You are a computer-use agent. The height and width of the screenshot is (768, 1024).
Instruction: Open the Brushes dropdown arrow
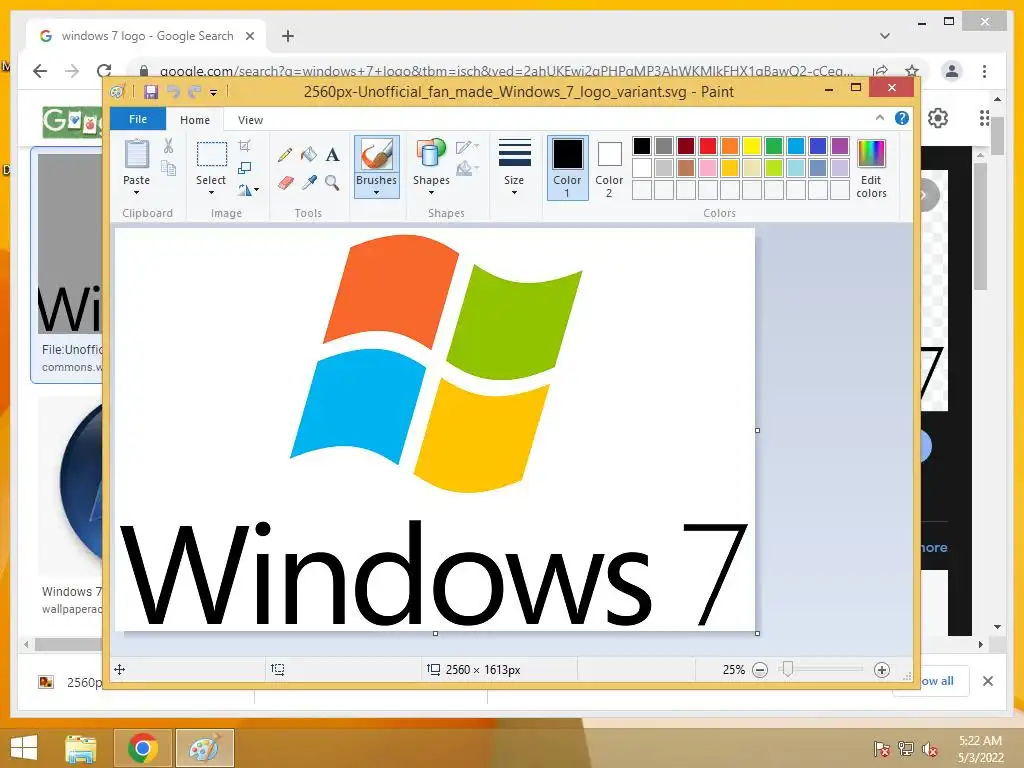[x=376, y=193]
